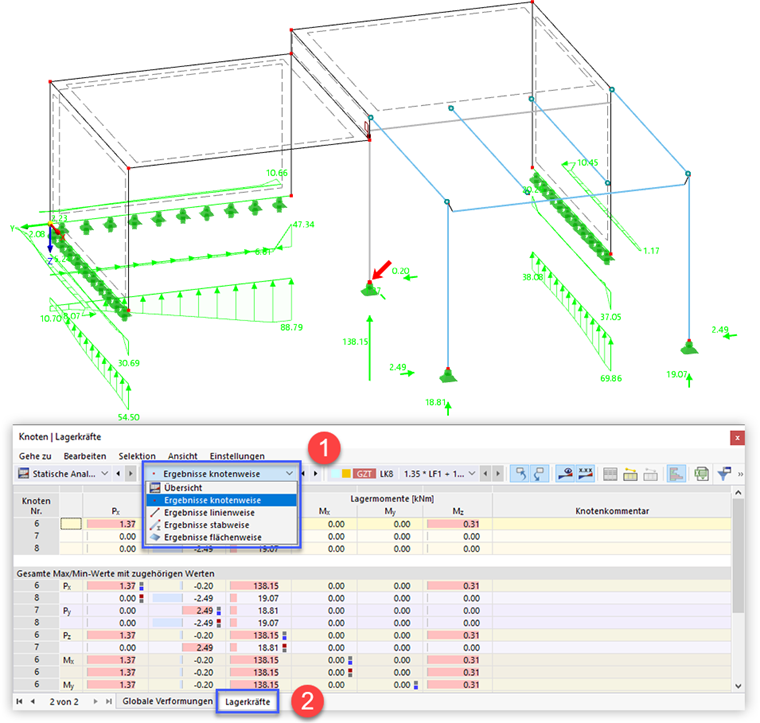Switch to the Lagerkräfte tab
The width and height of the screenshot is (760, 723).
(x=248, y=701)
